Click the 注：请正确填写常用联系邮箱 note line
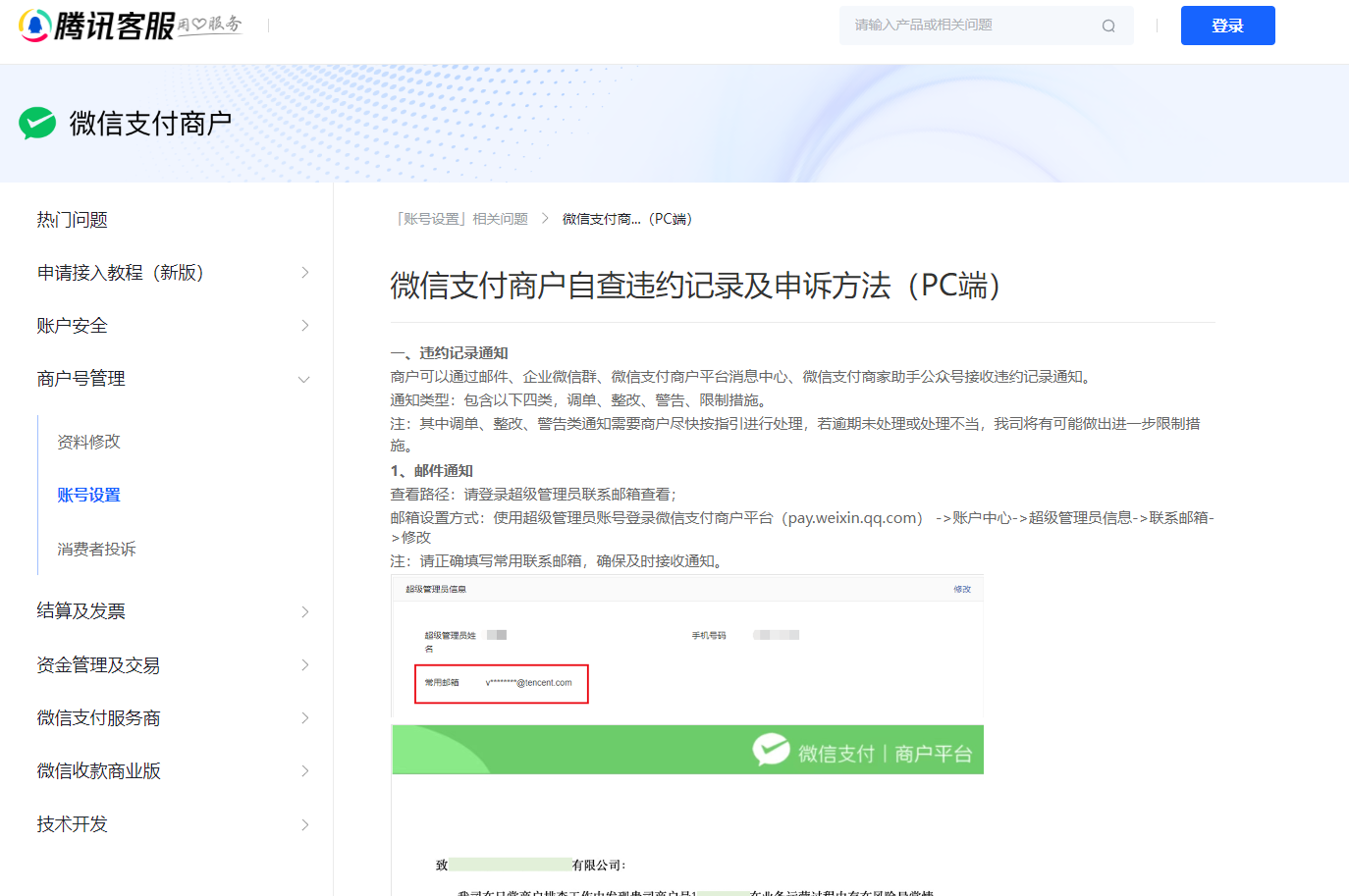 559,561
